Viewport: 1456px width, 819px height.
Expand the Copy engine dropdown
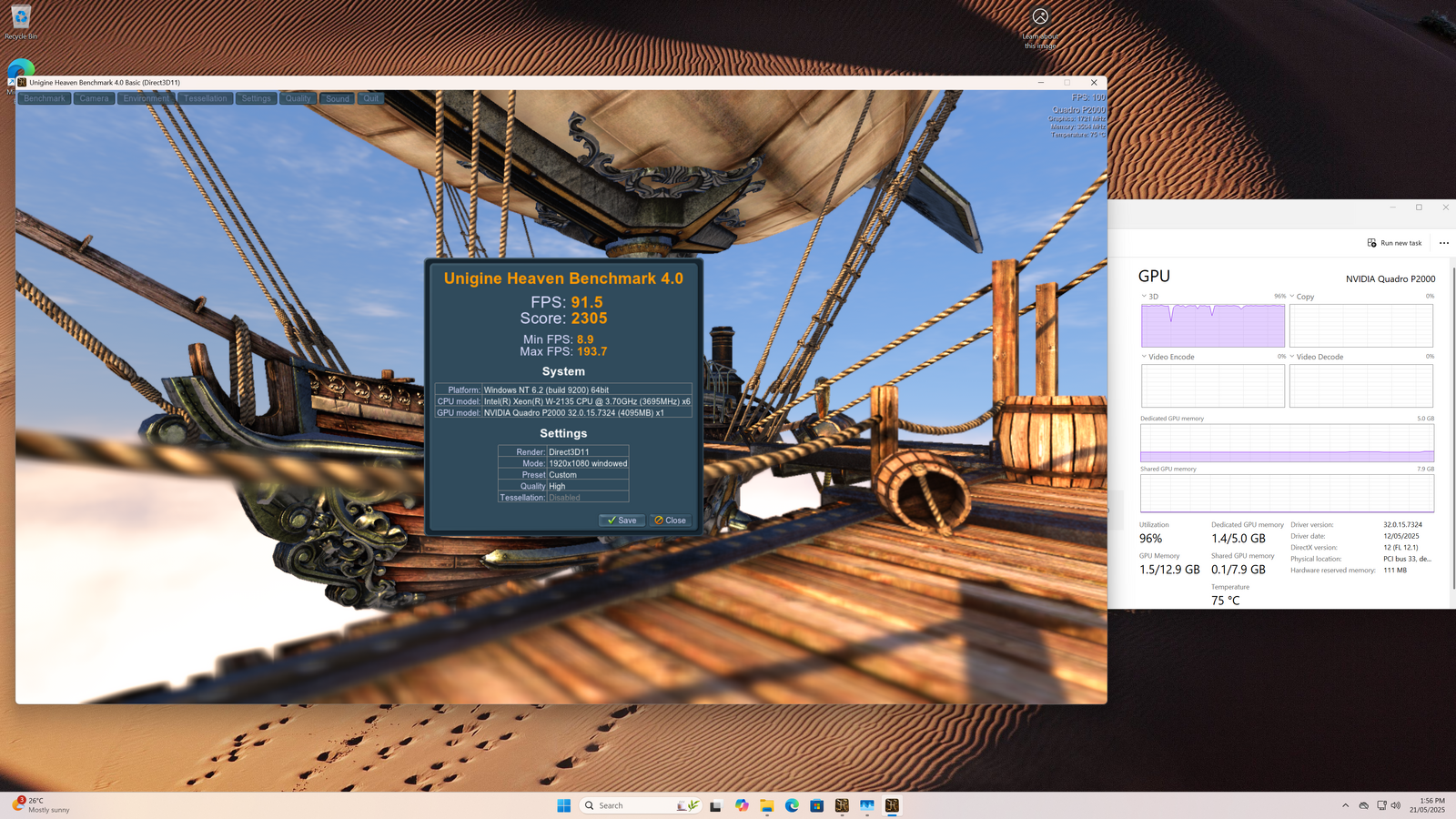pos(1291,296)
